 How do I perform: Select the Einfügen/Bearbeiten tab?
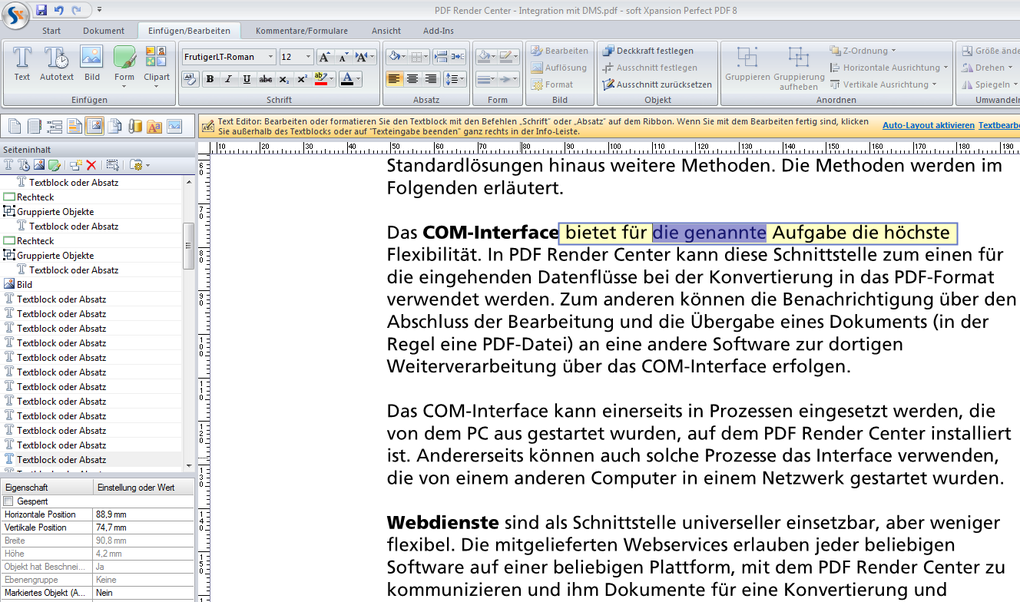[x=189, y=31]
